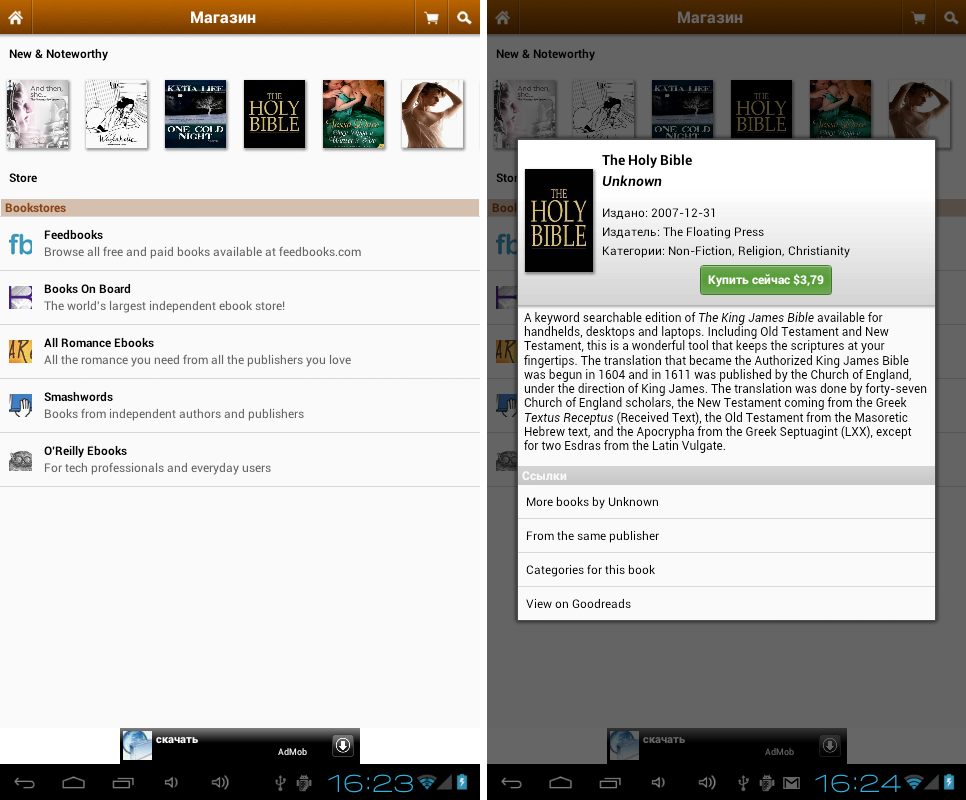Tap the 16:23 clock in left status bar

(370, 783)
